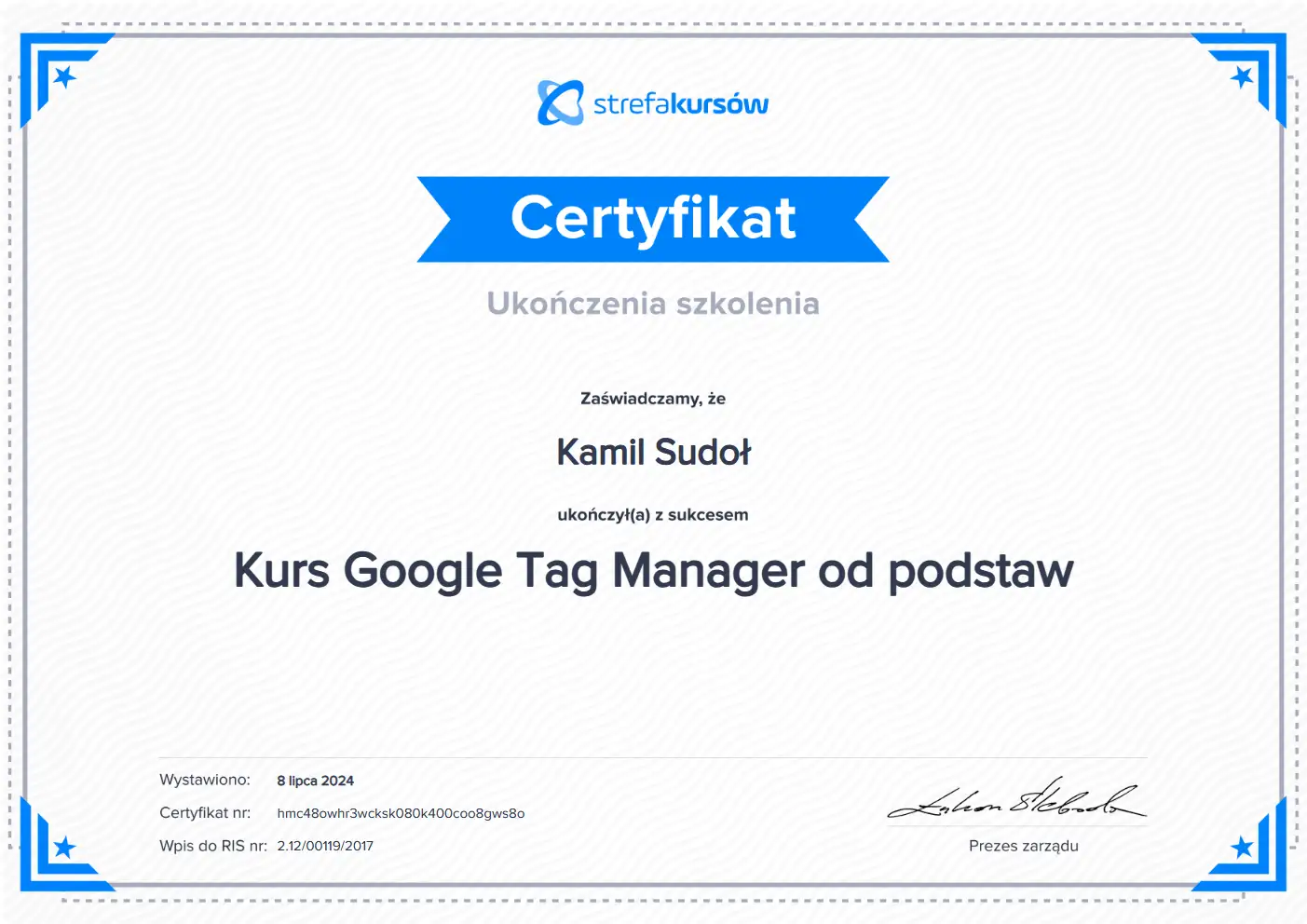Click the star in top-right corner
The image size is (1307, 924).
tap(1242, 76)
